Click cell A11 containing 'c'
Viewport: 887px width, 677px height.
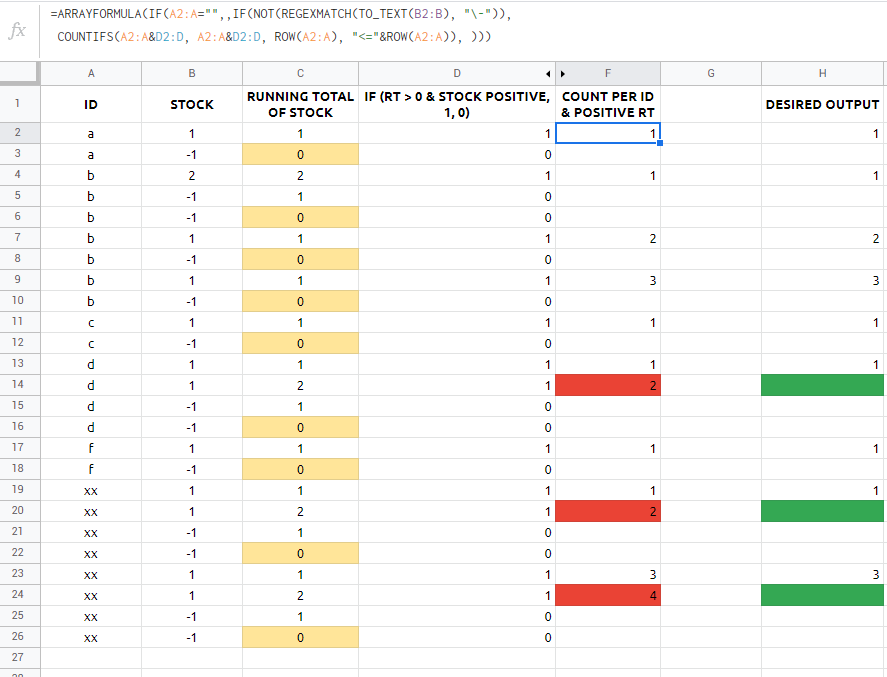coord(91,322)
